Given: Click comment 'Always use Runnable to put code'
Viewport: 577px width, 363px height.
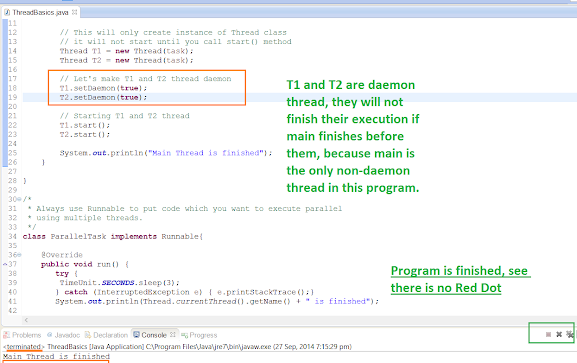Looking at the screenshot, I should click(x=185, y=209).
